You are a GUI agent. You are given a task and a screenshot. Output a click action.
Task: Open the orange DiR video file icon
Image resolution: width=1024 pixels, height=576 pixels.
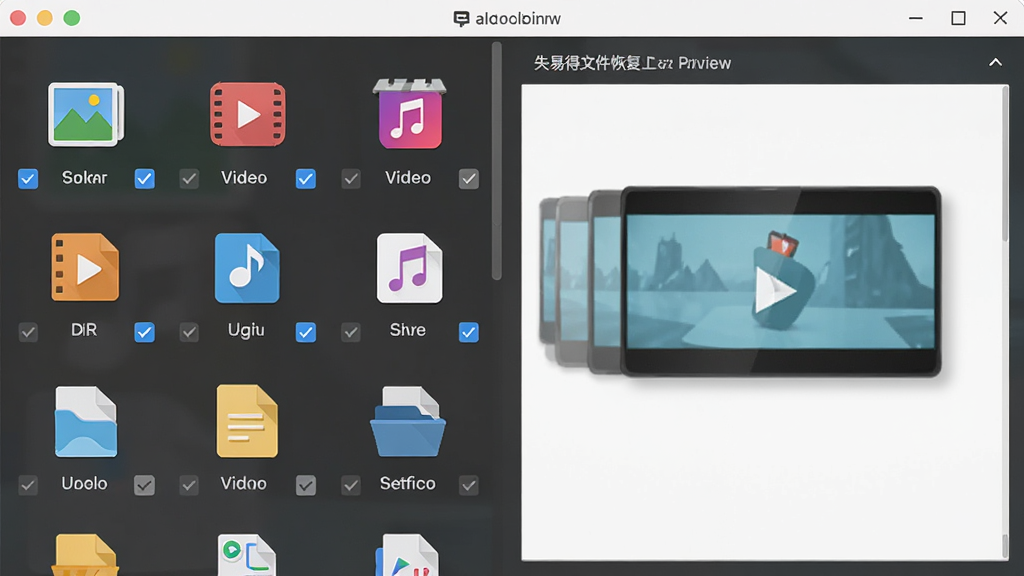[86, 267]
